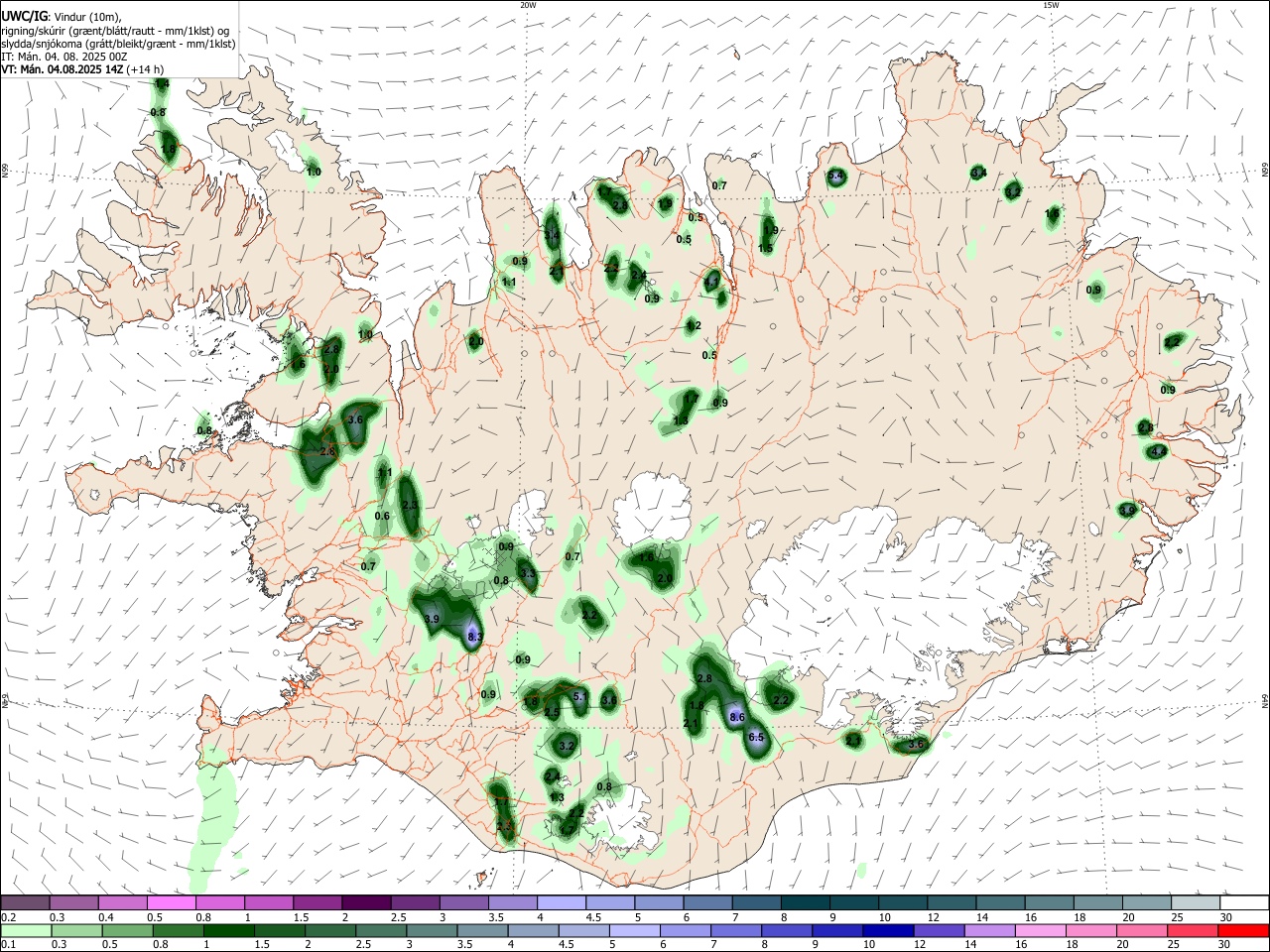Click the 4.4 precipitation value in the east

pyautogui.click(x=1159, y=451)
